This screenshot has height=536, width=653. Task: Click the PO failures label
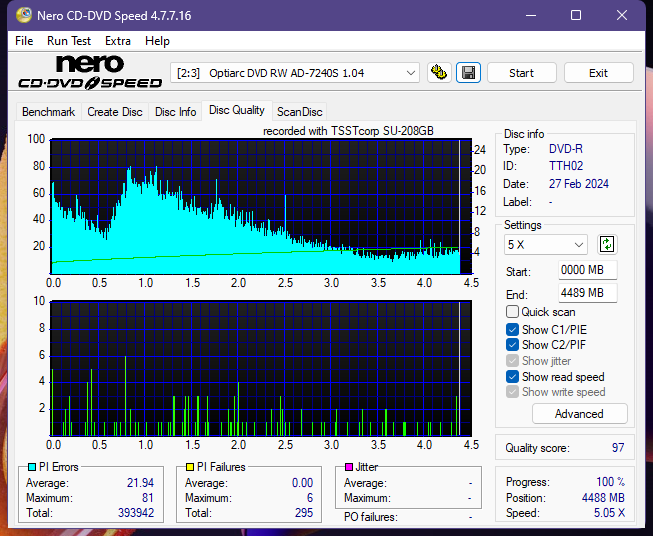tap(371, 517)
